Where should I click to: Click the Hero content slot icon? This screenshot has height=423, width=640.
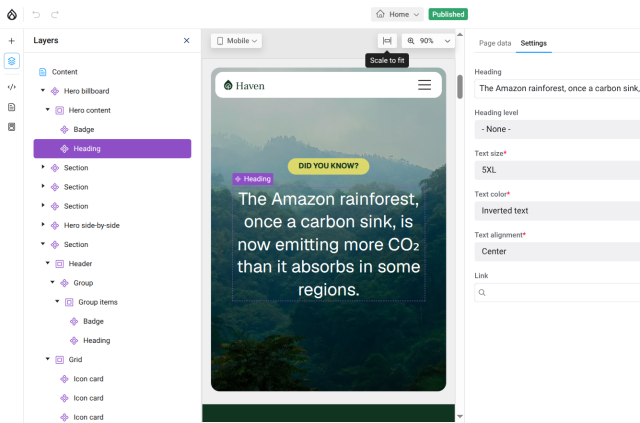[x=60, y=110]
